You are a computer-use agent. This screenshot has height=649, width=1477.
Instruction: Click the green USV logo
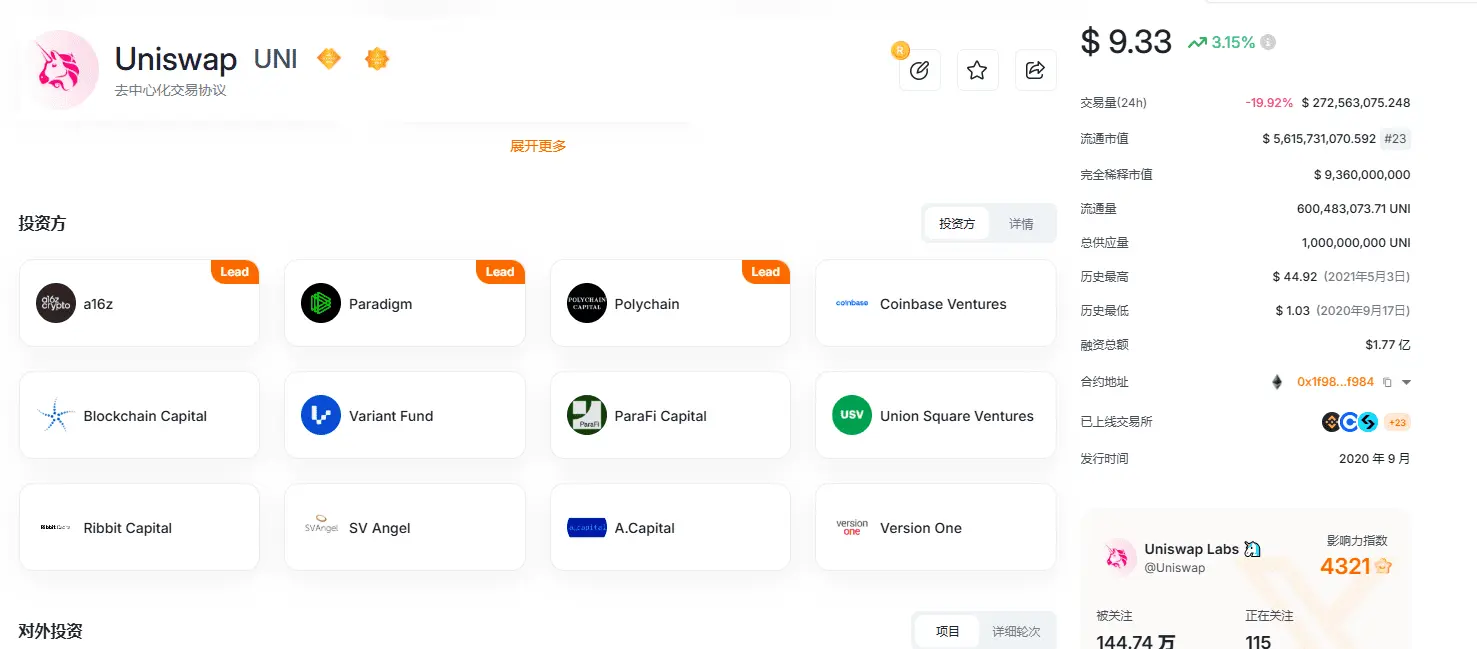[x=852, y=415]
